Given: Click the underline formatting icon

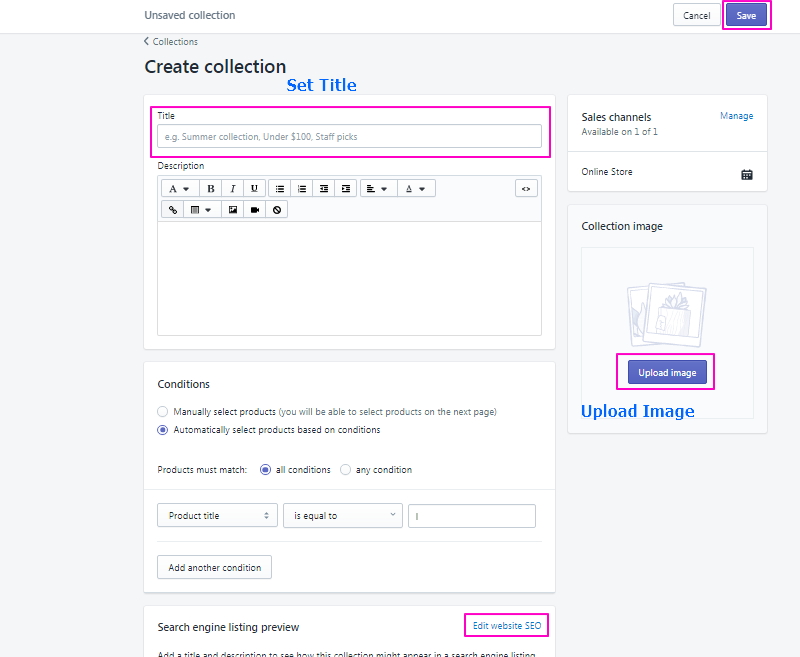Looking at the screenshot, I should coord(255,188).
